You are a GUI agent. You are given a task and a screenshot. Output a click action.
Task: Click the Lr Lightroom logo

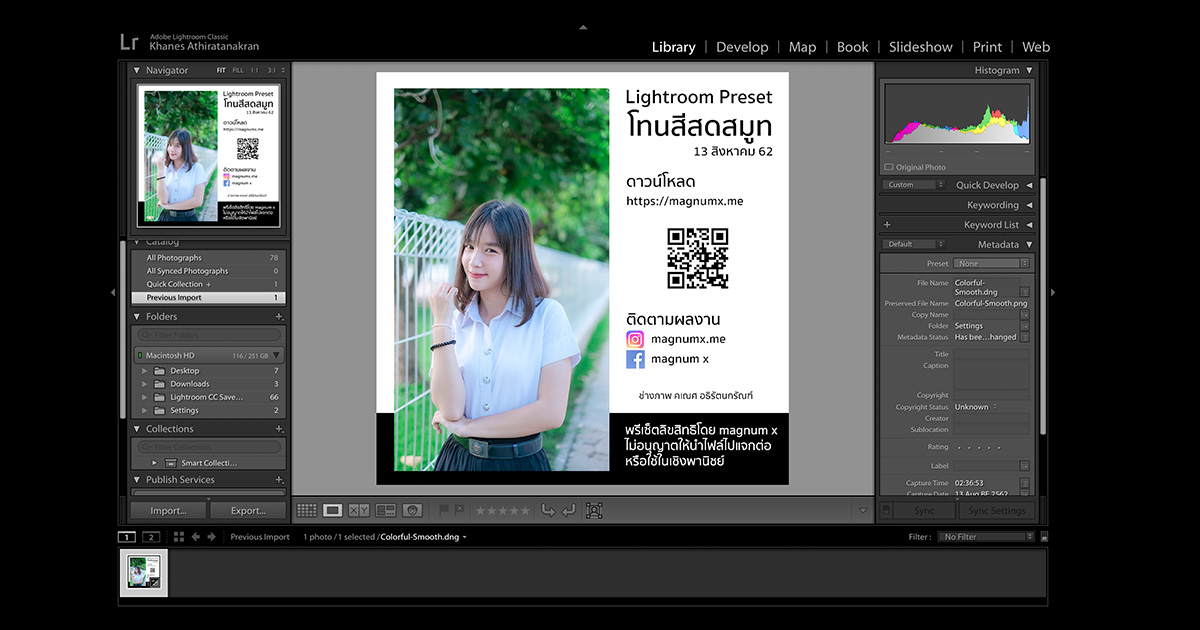point(128,41)
